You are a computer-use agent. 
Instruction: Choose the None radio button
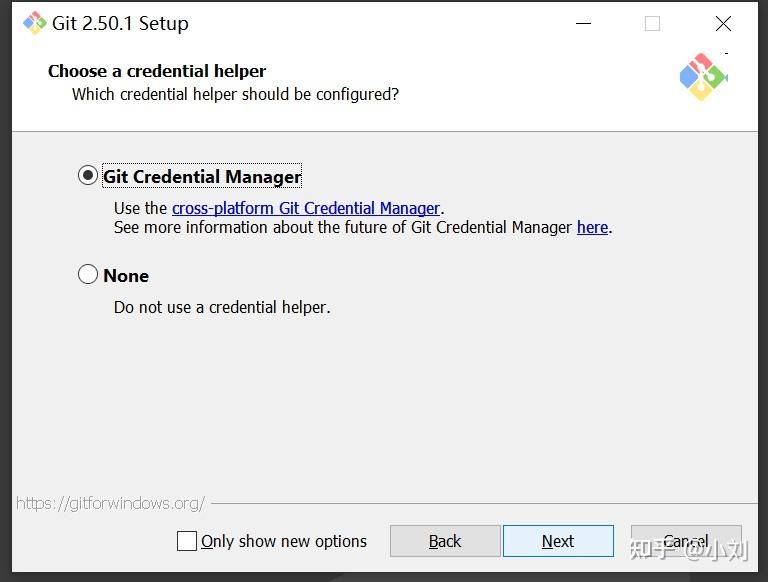tap(88, 274)
